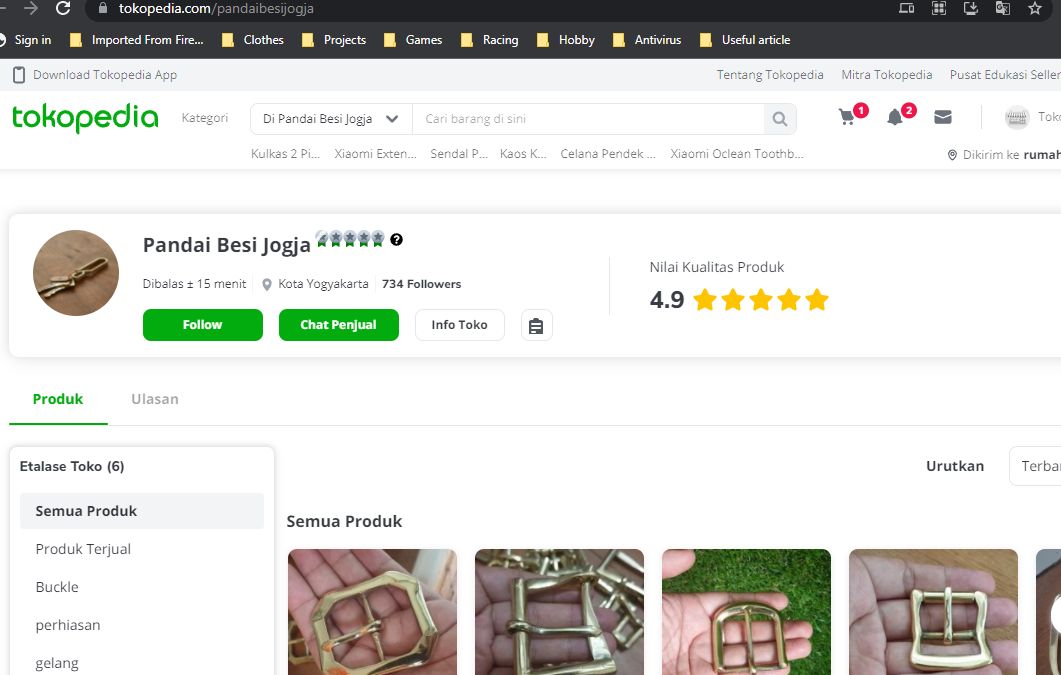The image size is (1061, 675).
Task: Switch to the Produk tab
Action: click(x=58, y=399)
